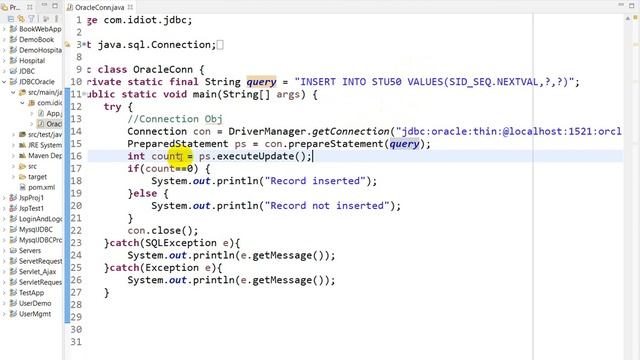Image resolution: width=640 pixels, height=360 pixels.
Task: Click the JspProj1 project icon
Action: (x=13, y=198)
